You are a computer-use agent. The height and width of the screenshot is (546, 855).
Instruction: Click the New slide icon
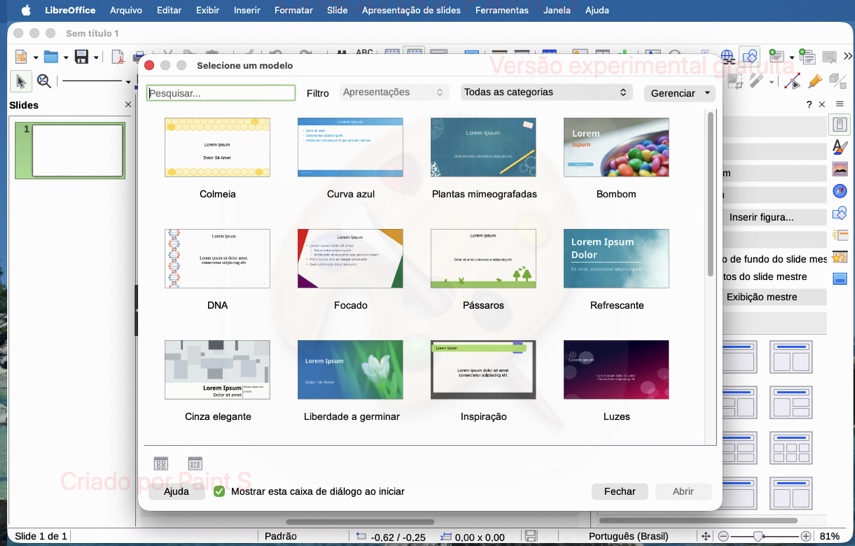[x=776, y=56]
